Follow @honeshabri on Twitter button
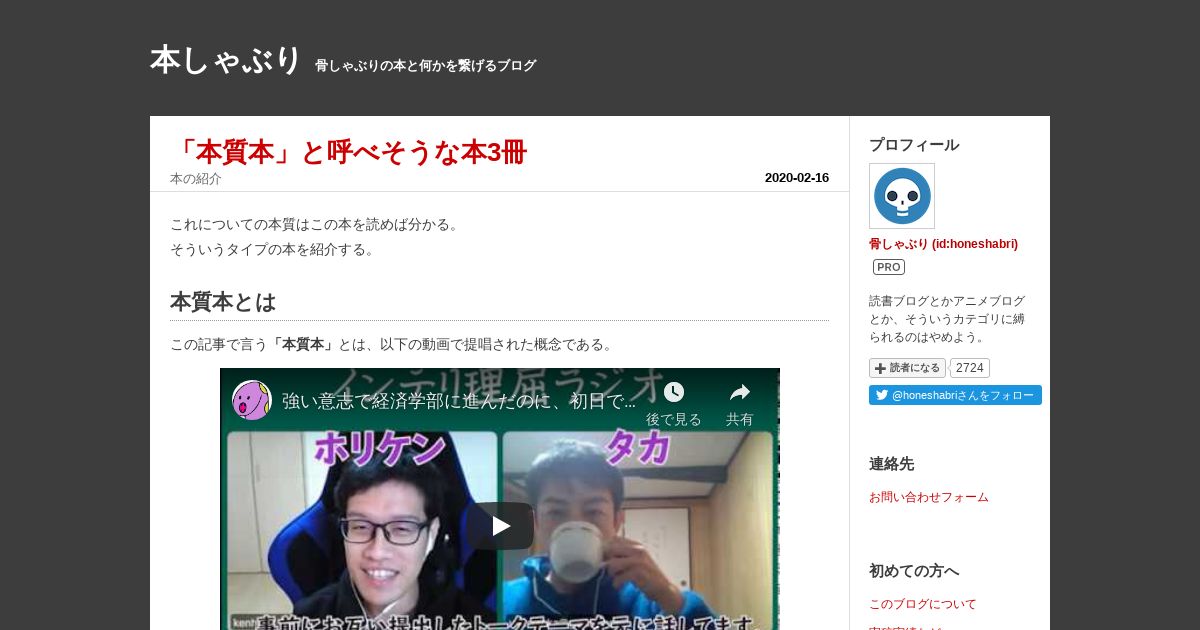 tap(955, 395)
